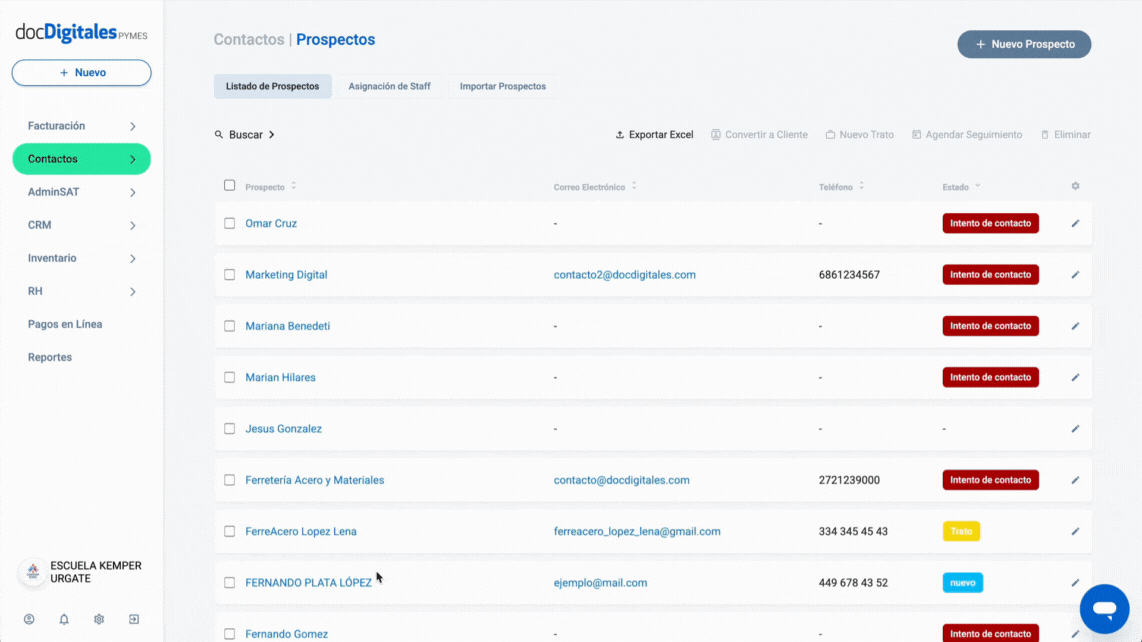The width and height of the screenshot is (1142, 642).
Task: Click the Eliminar action
Action: (x=1066, y=135)
